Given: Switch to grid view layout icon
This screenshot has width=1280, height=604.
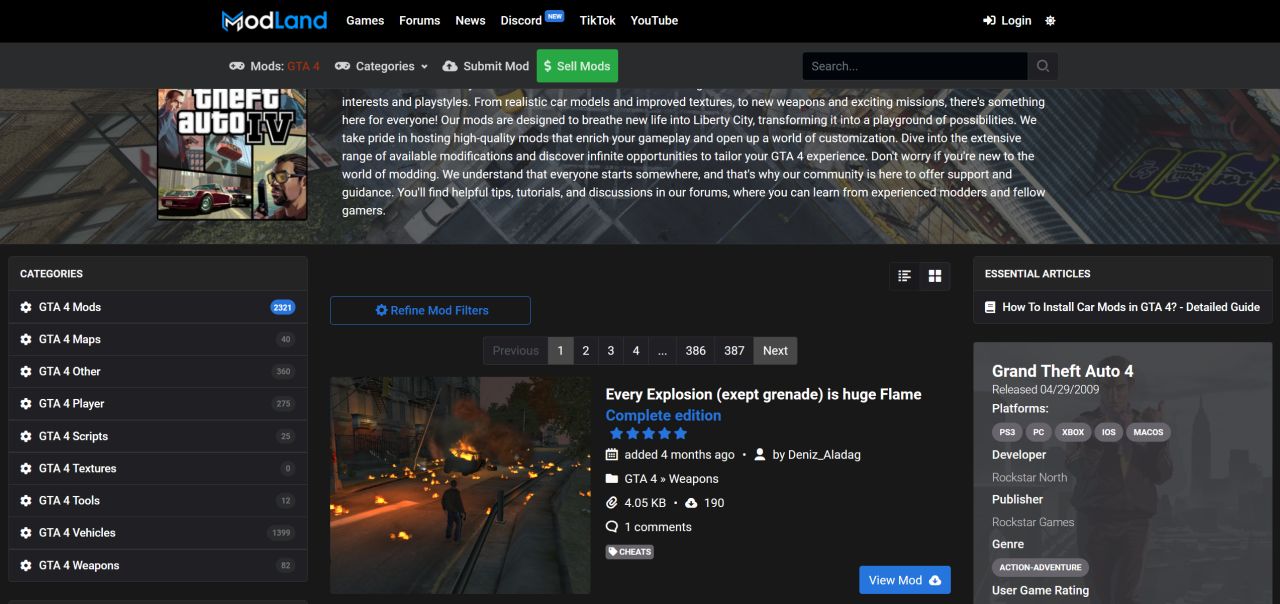Looking at the screenshot, I should point(935,276).
